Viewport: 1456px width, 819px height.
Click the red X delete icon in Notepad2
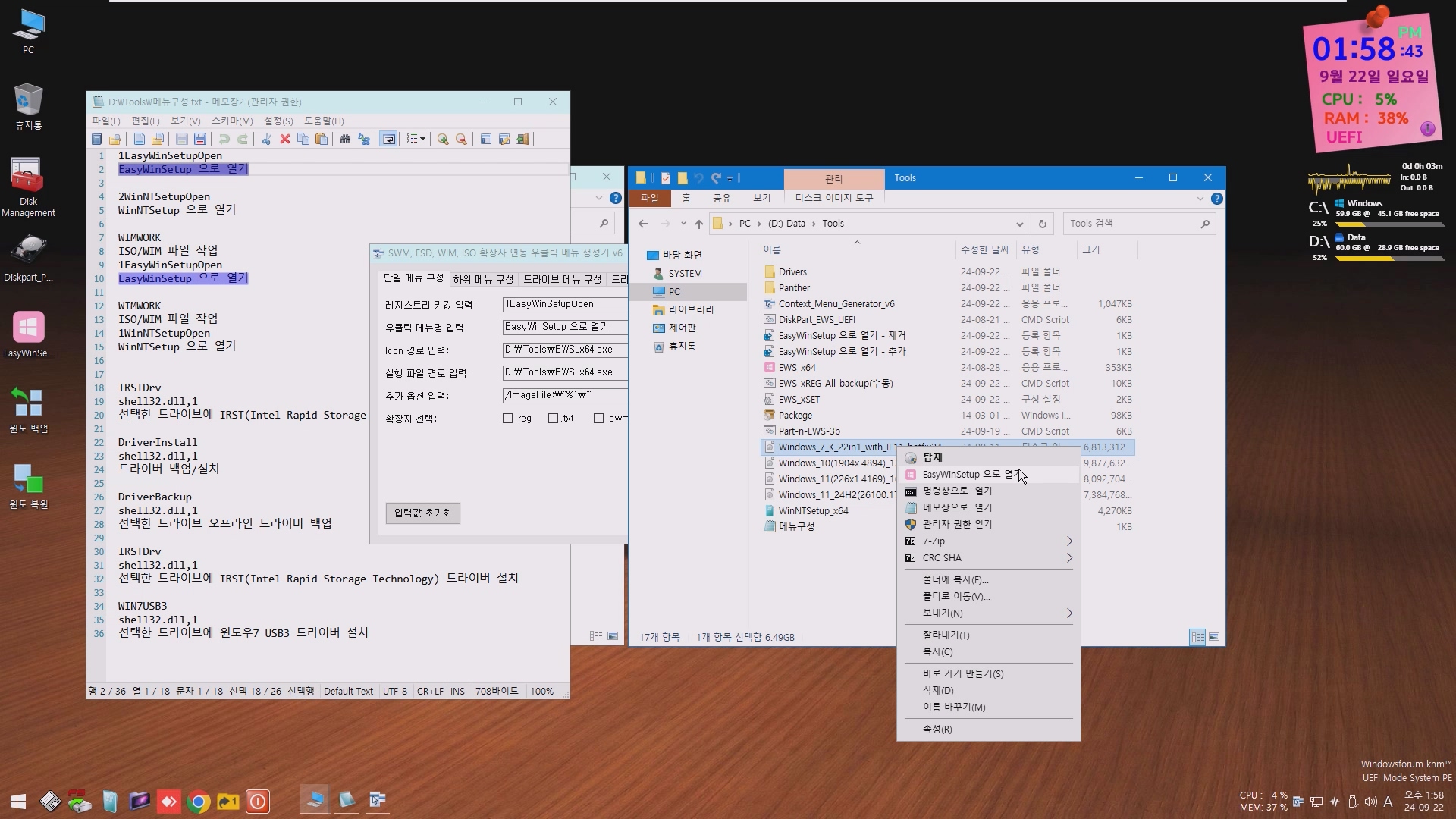pos(285,140)
